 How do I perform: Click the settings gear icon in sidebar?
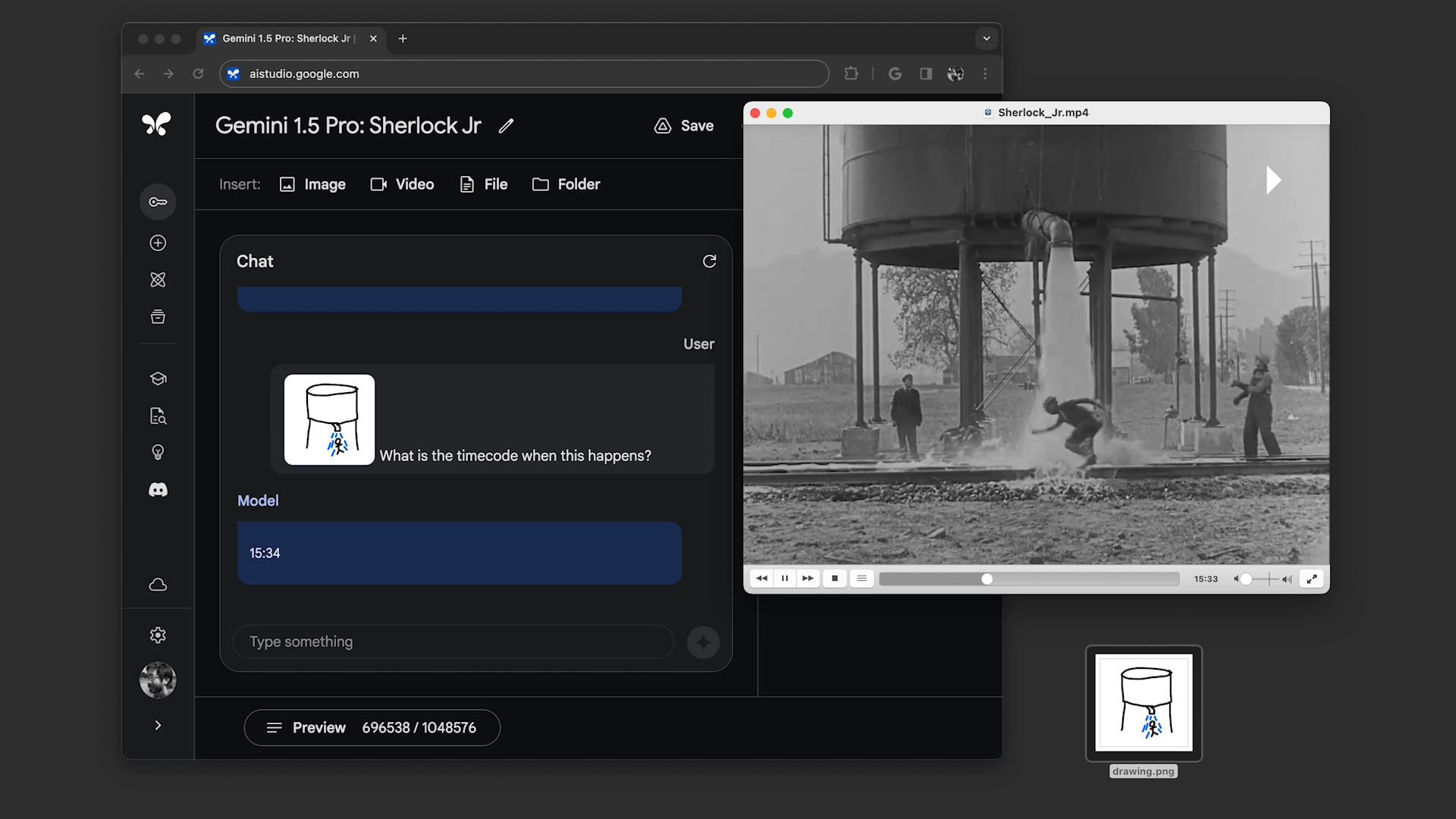(158, 635)
